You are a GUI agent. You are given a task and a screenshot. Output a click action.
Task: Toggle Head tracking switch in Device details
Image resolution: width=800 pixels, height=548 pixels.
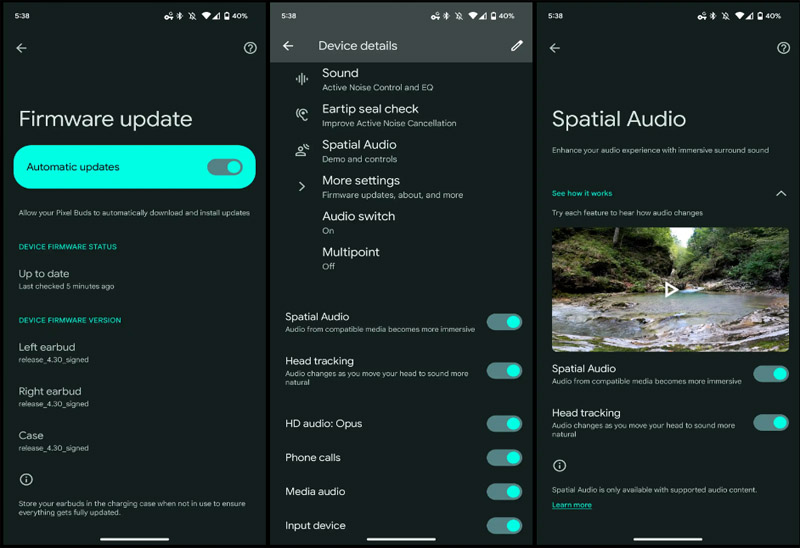tap(504, 370)
